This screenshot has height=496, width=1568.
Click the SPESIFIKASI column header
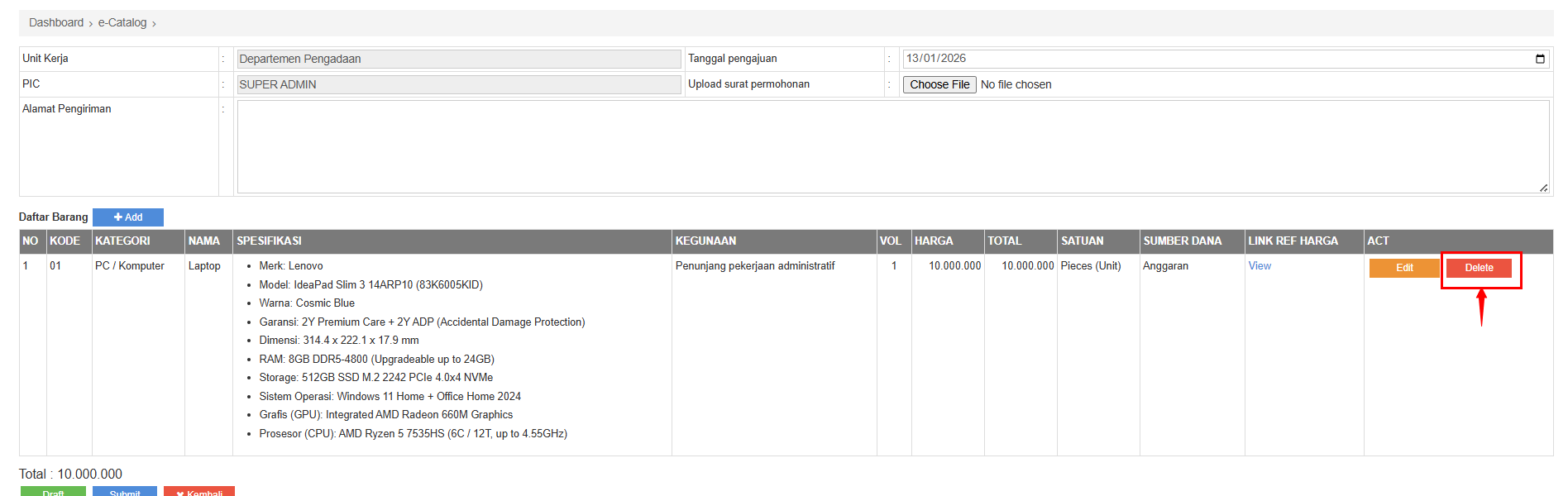point(270,241)
